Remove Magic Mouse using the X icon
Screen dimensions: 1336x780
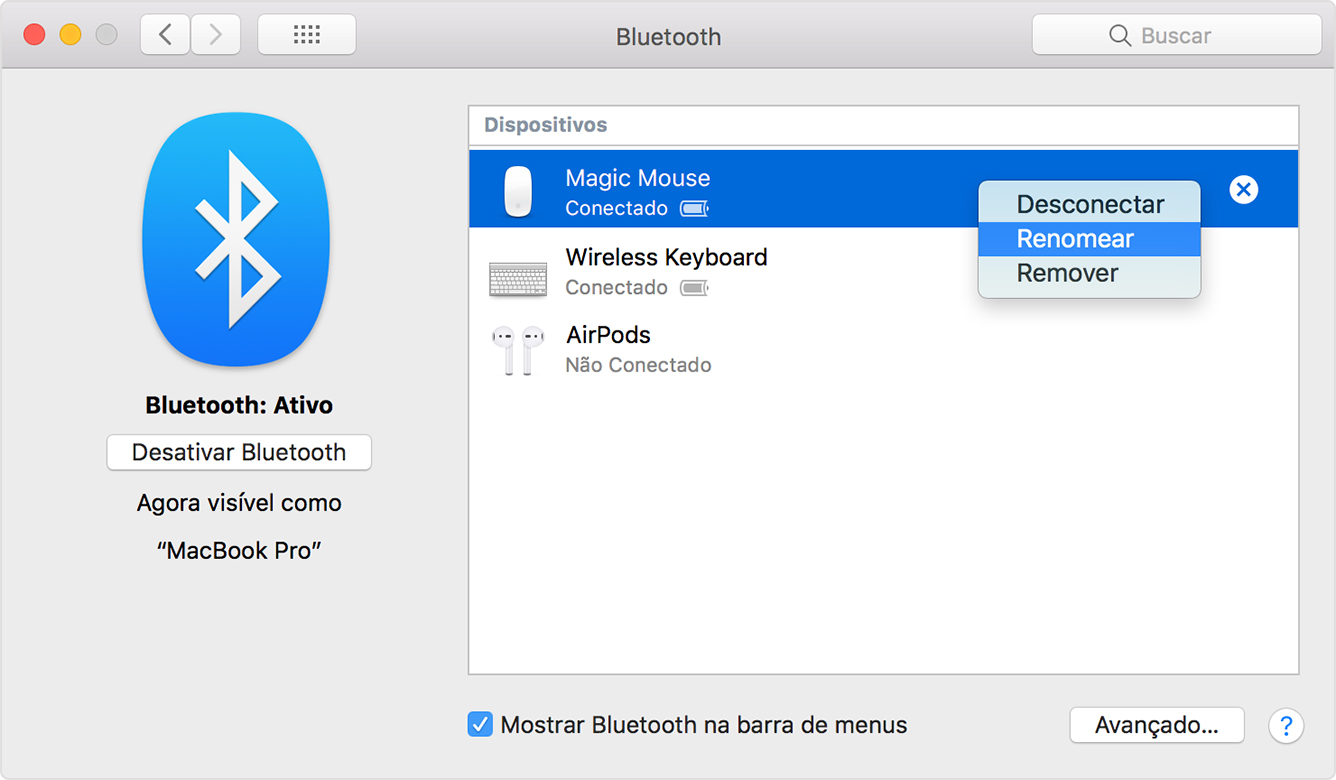(1243, 190)
